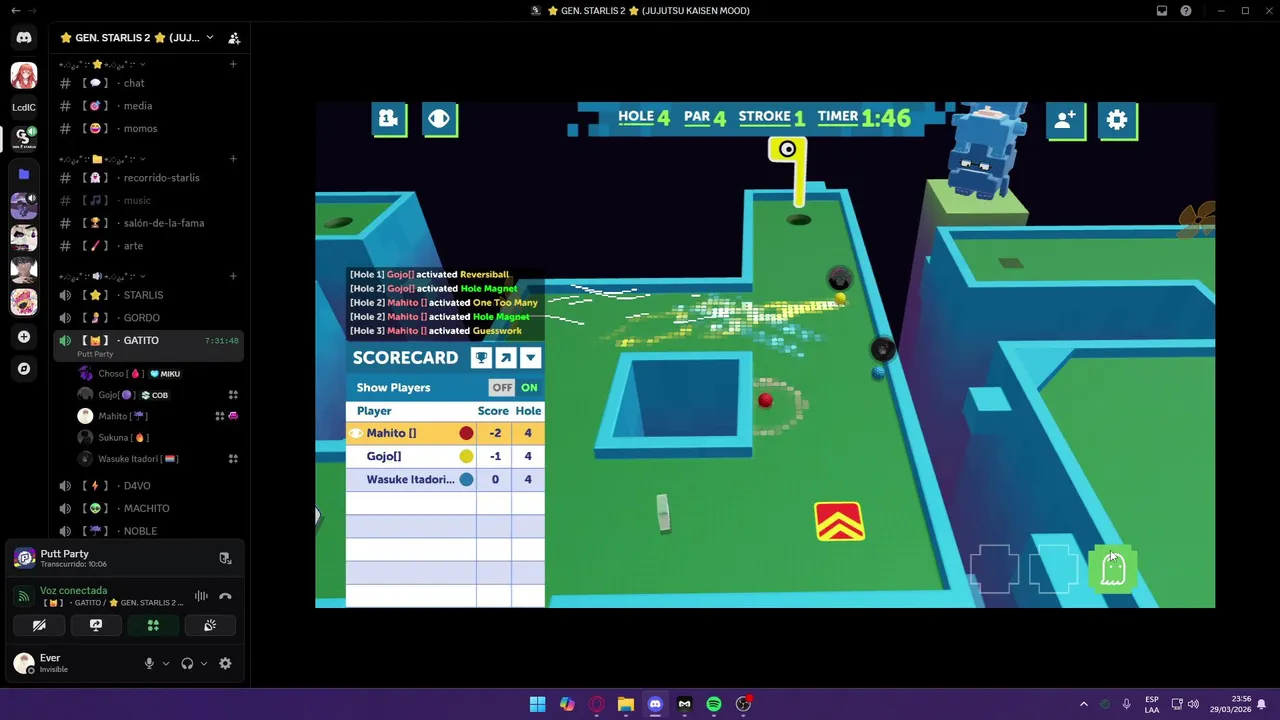This screenshot has width=1280, height=720.
Task: Add a channel to the first category
Action: [233, 64]
